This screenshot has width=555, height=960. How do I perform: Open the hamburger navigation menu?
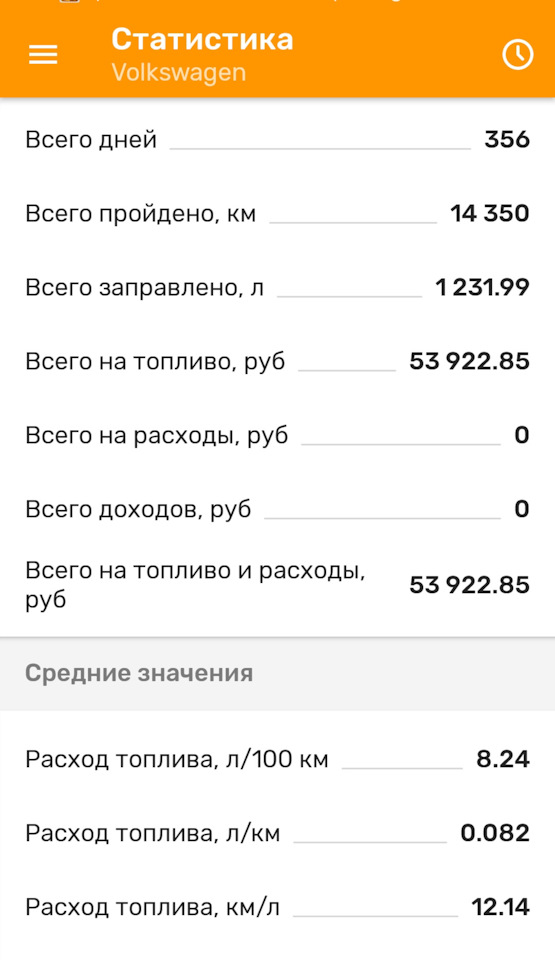point(43,55)
